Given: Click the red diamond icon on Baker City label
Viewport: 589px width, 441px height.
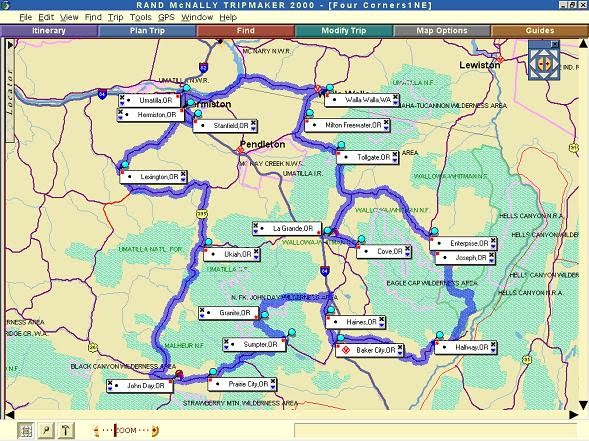Looking at the screenshot, I should click(x=346, y=350).
